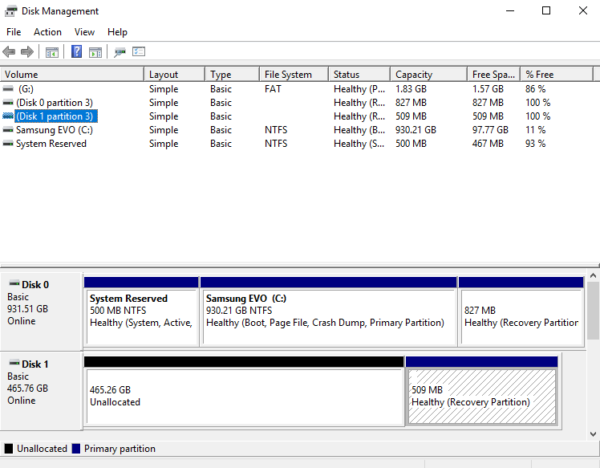
Task: Select the Disk 0 icon label
Action: click(x=29, y=284)
